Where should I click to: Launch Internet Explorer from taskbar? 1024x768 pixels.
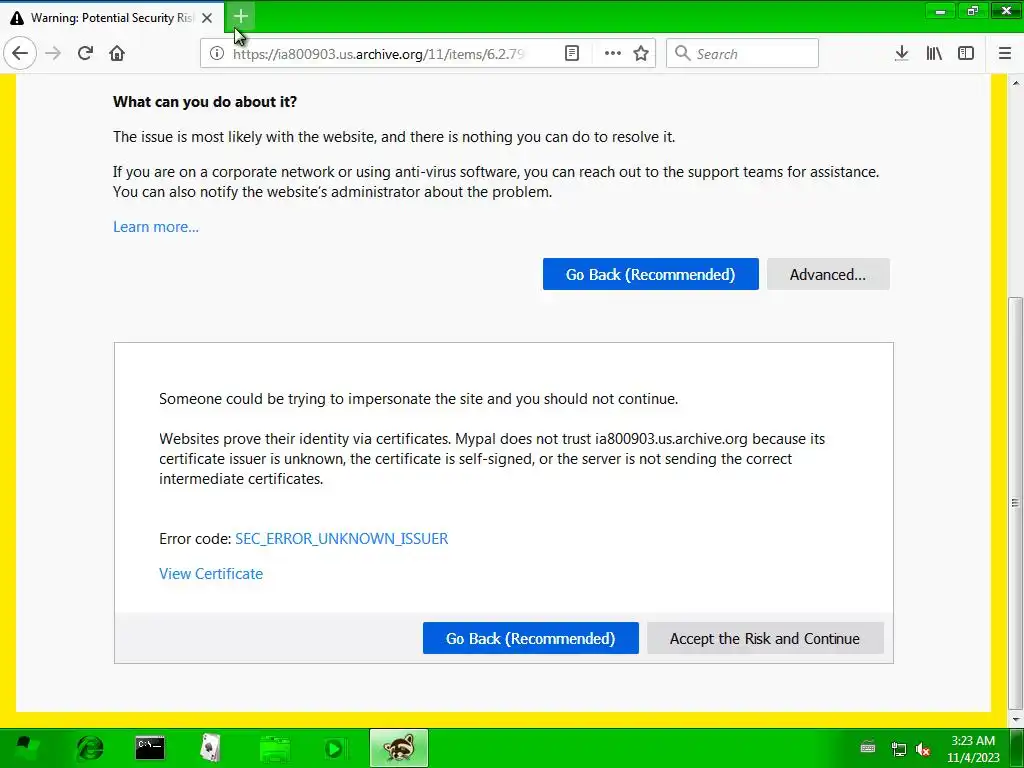[90, 748]
